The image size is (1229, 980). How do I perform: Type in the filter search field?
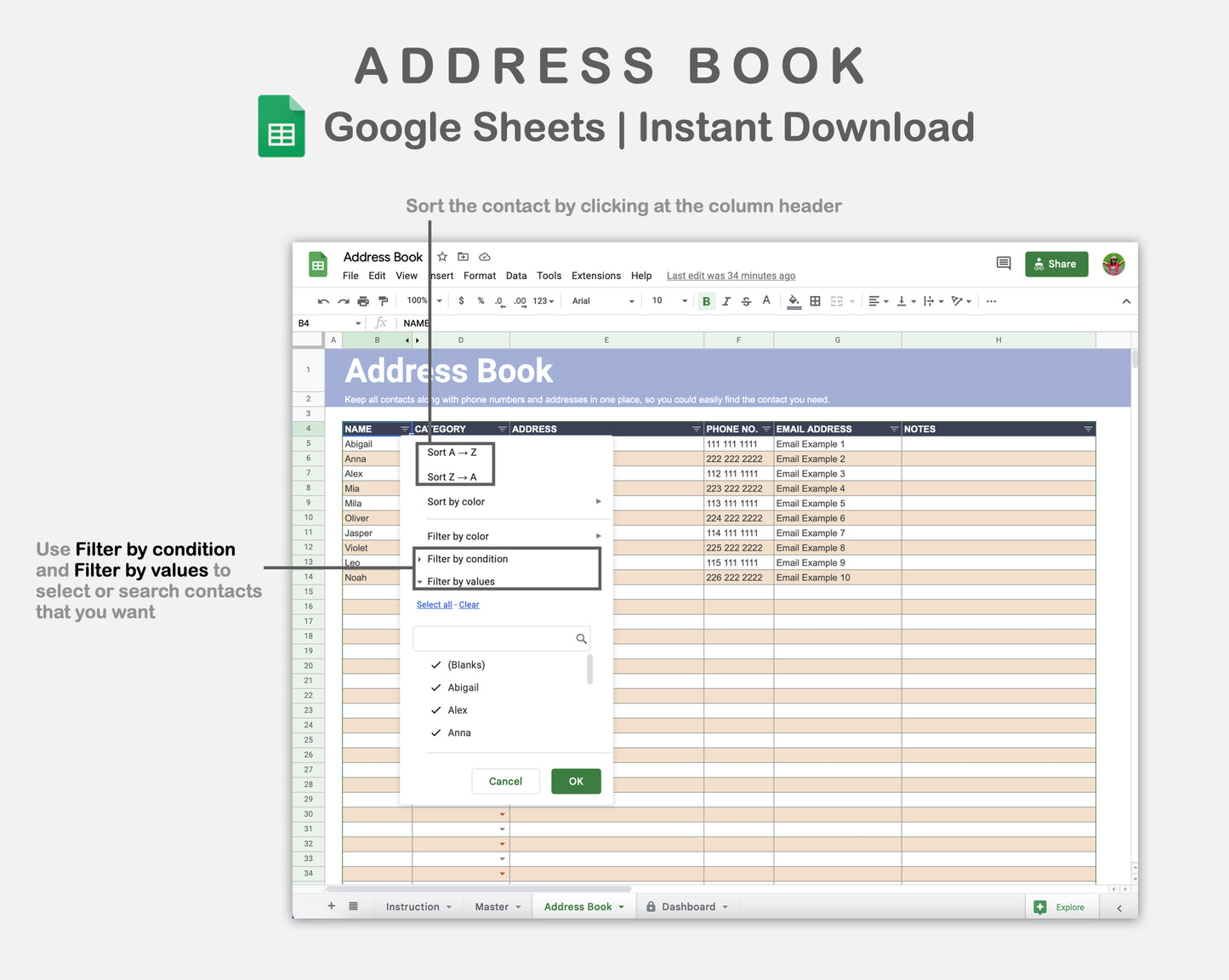498,638
